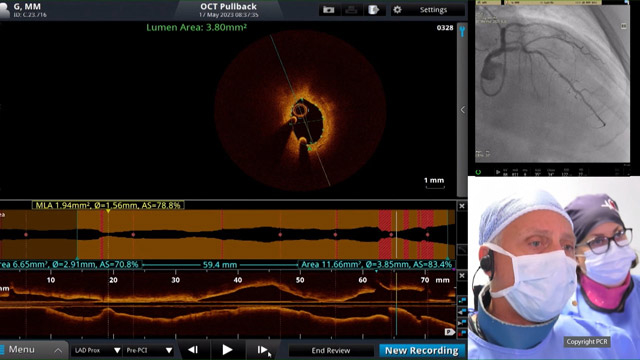
Task: Click the 59.4 mm length measurement
Action: (x=220, y=265)
